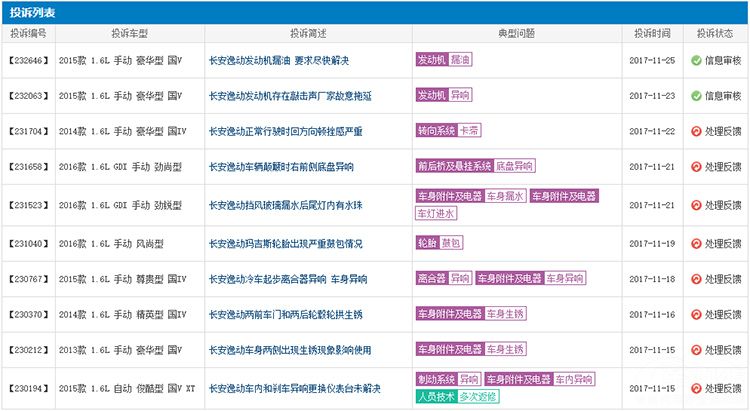
Task: Click complaint number 【232063】
Action: tap(29, 96)
